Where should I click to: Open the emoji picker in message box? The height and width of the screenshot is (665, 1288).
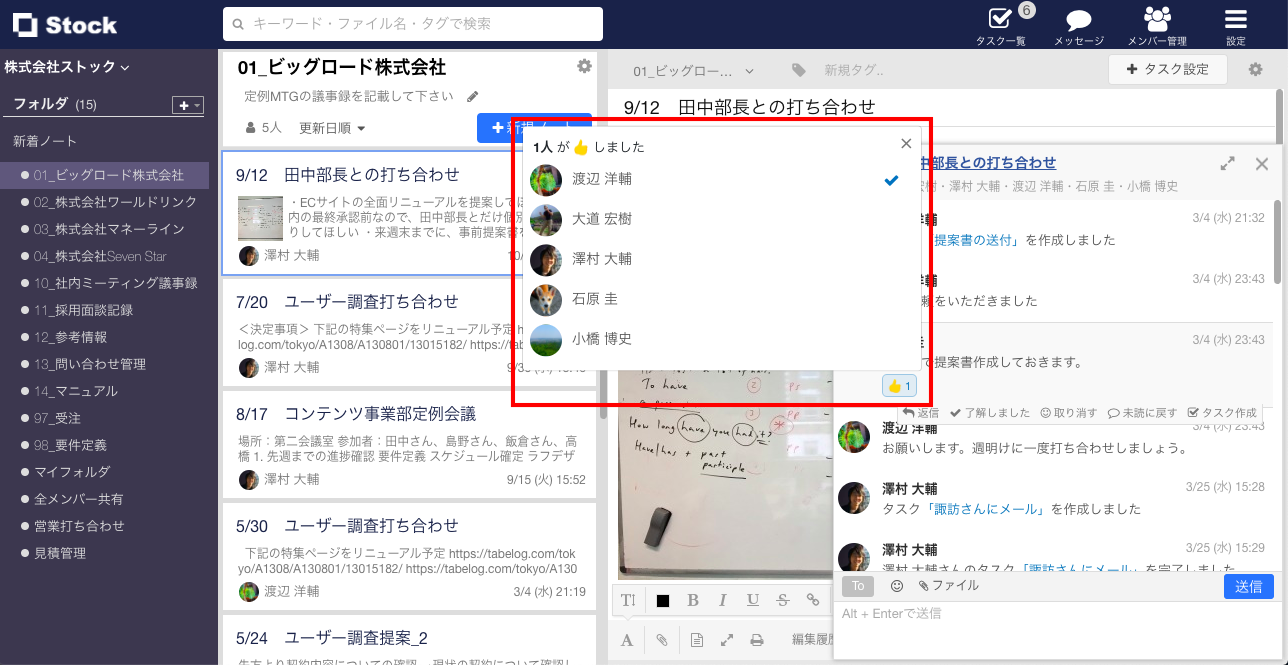[x=896, y=586]
